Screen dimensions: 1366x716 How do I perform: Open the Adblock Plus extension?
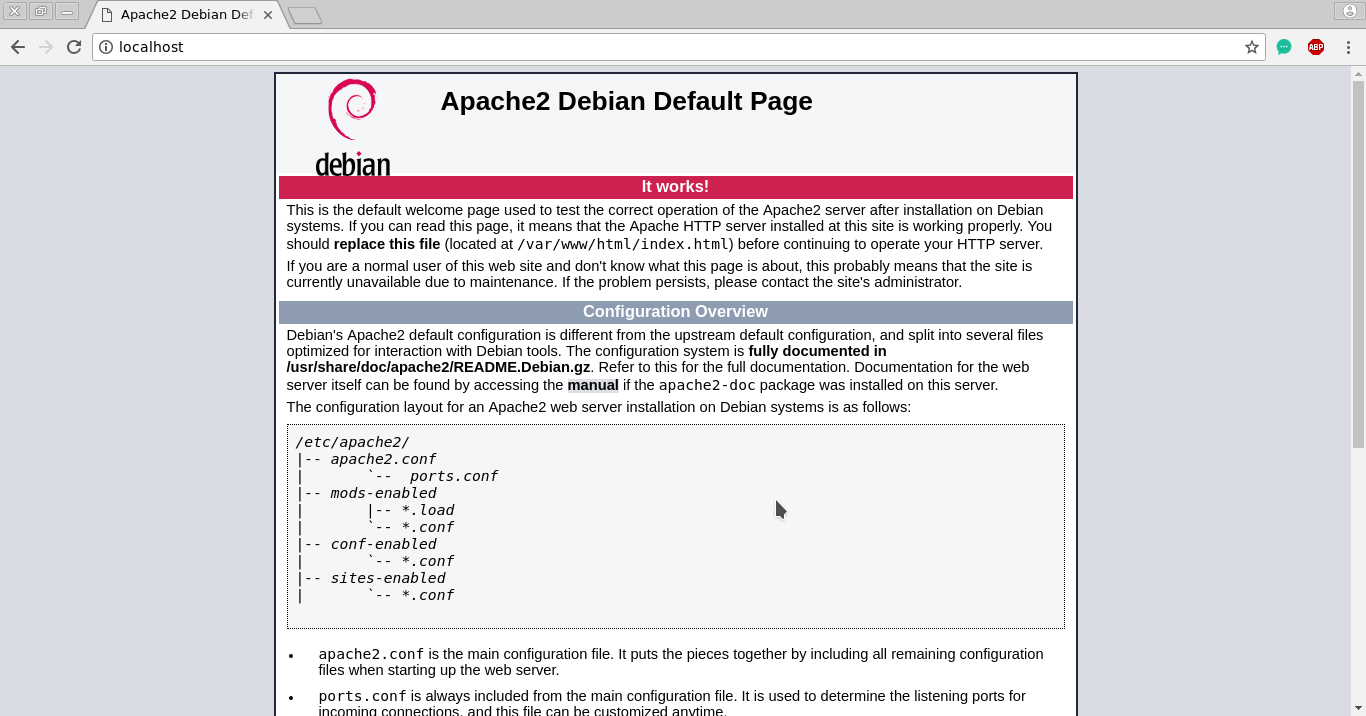click(x=1316, y=47)
